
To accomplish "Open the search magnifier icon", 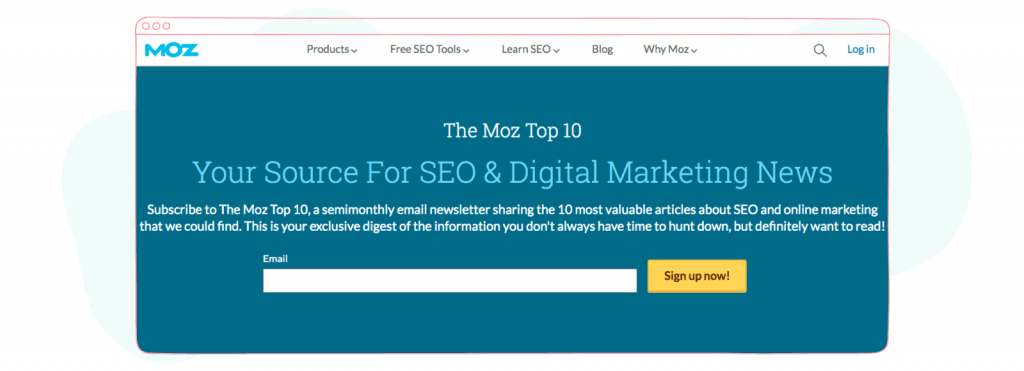I will coord(820,50).
